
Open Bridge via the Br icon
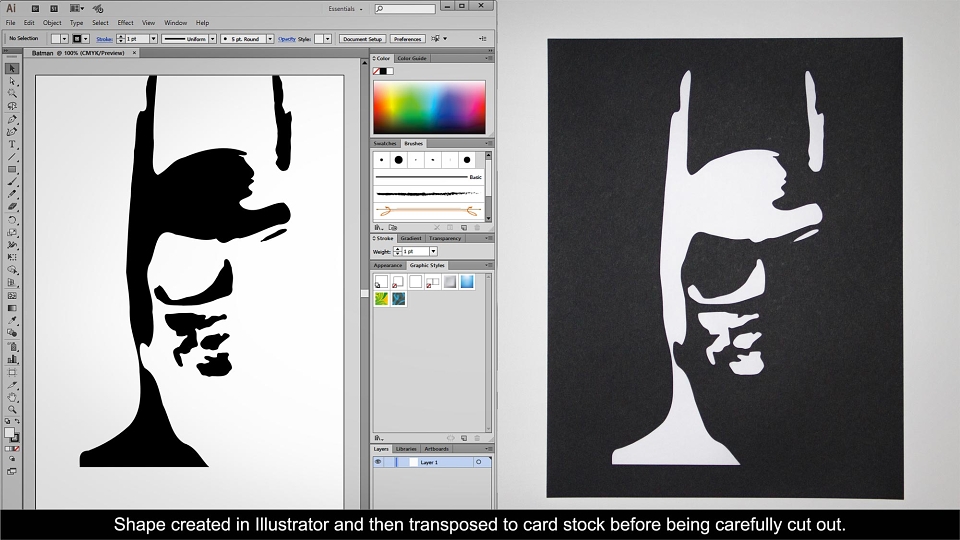[x=36, y=9]
